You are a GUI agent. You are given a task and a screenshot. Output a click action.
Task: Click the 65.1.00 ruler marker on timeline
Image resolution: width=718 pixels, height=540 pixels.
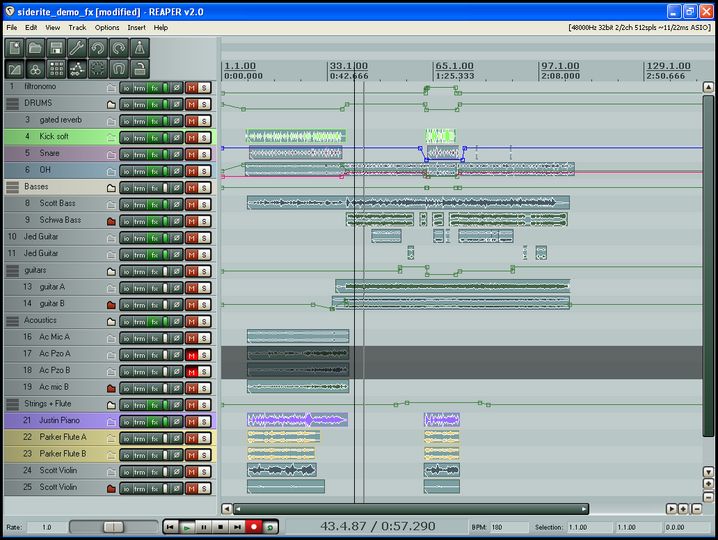454,66
